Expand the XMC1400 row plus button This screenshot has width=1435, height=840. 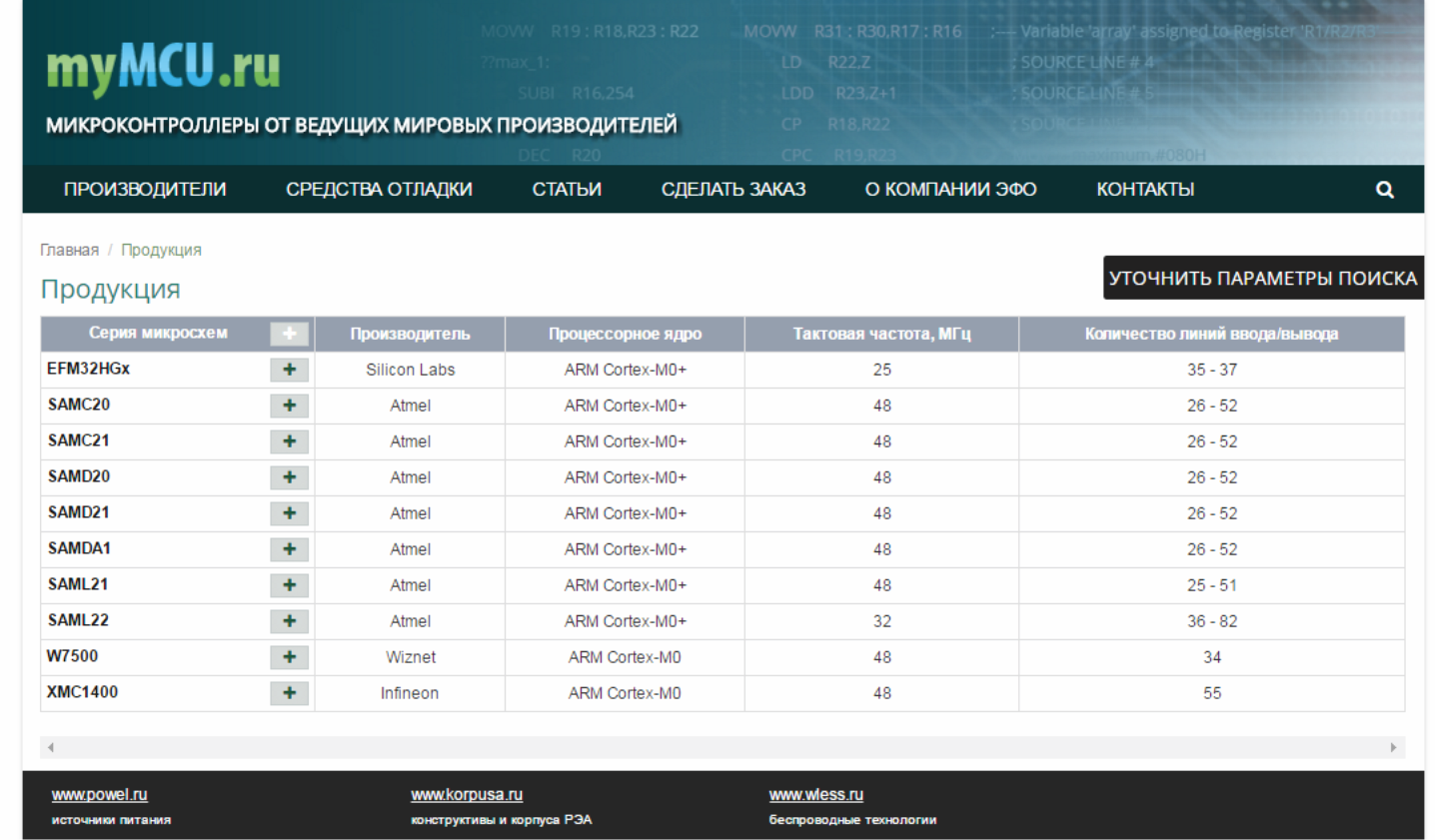click(289, 693)
